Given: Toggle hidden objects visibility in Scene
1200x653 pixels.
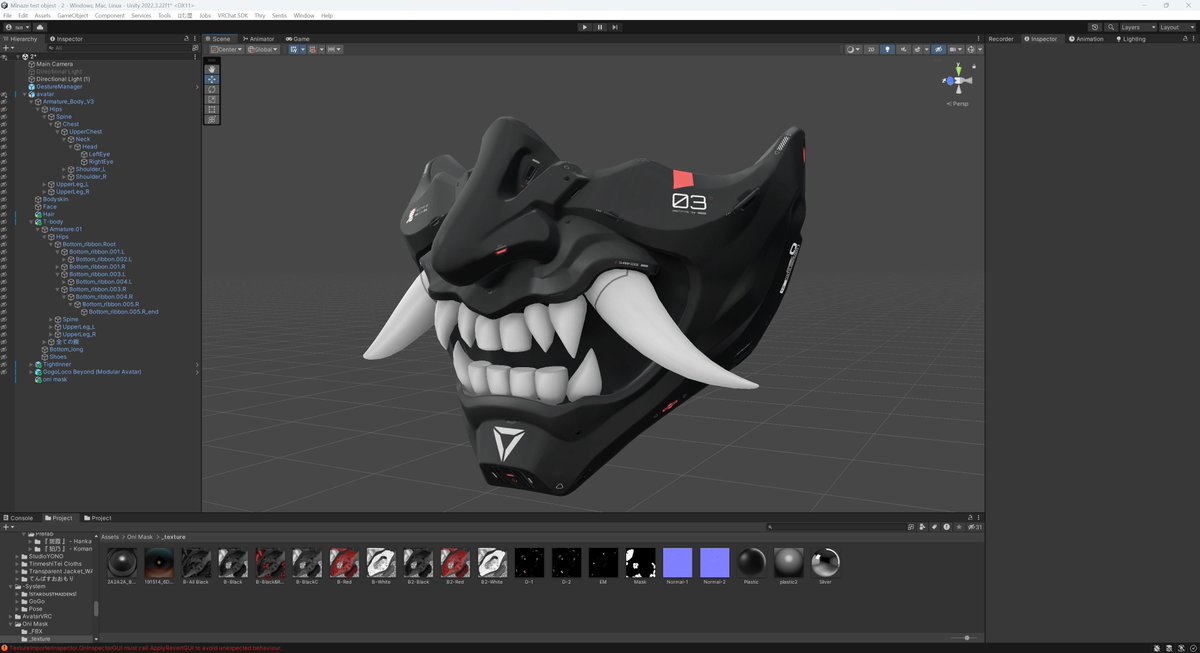Looking at the screenshot, I should (x=938, y=49).
